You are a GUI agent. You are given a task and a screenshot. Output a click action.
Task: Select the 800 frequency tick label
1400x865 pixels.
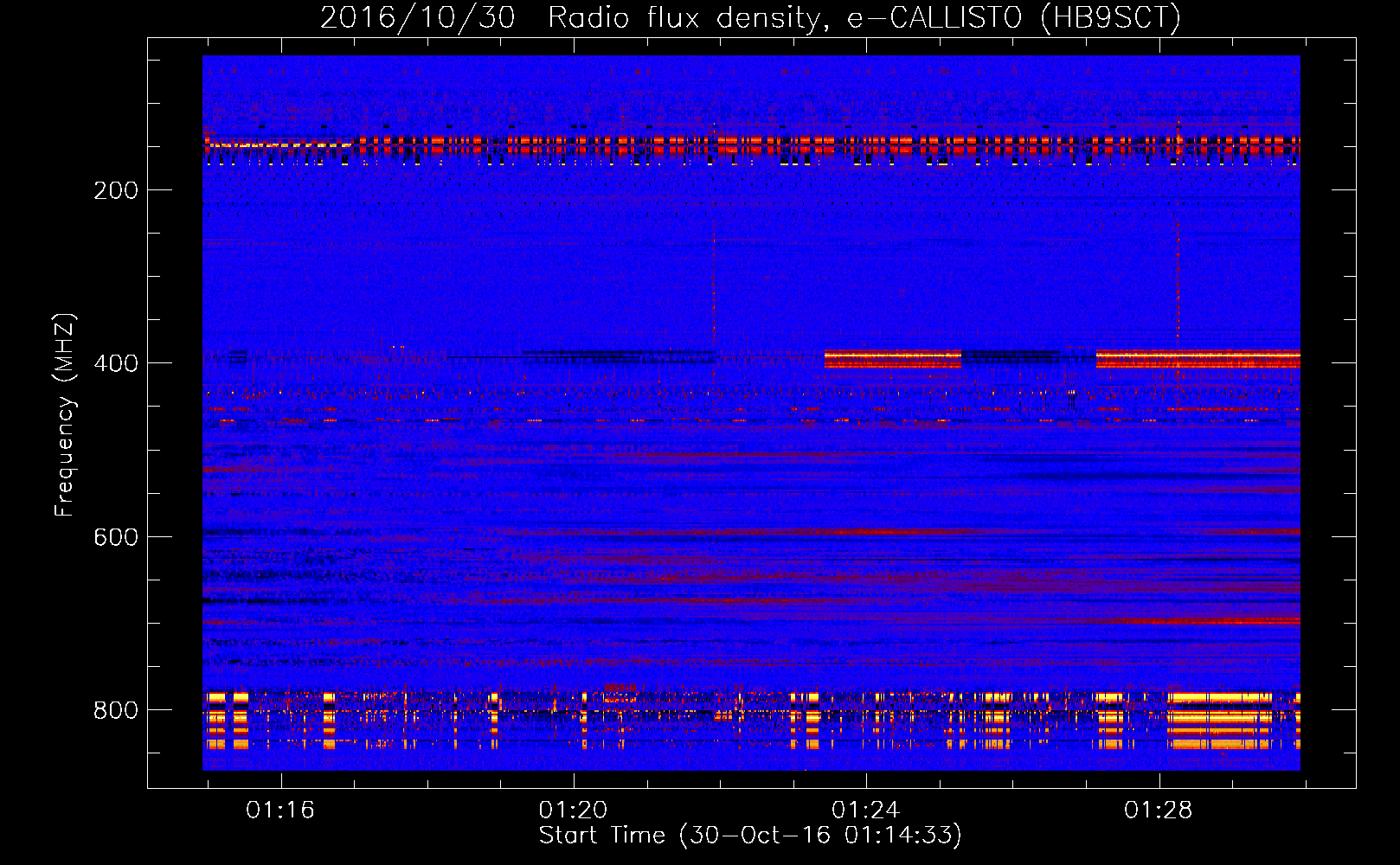point(116,710)
